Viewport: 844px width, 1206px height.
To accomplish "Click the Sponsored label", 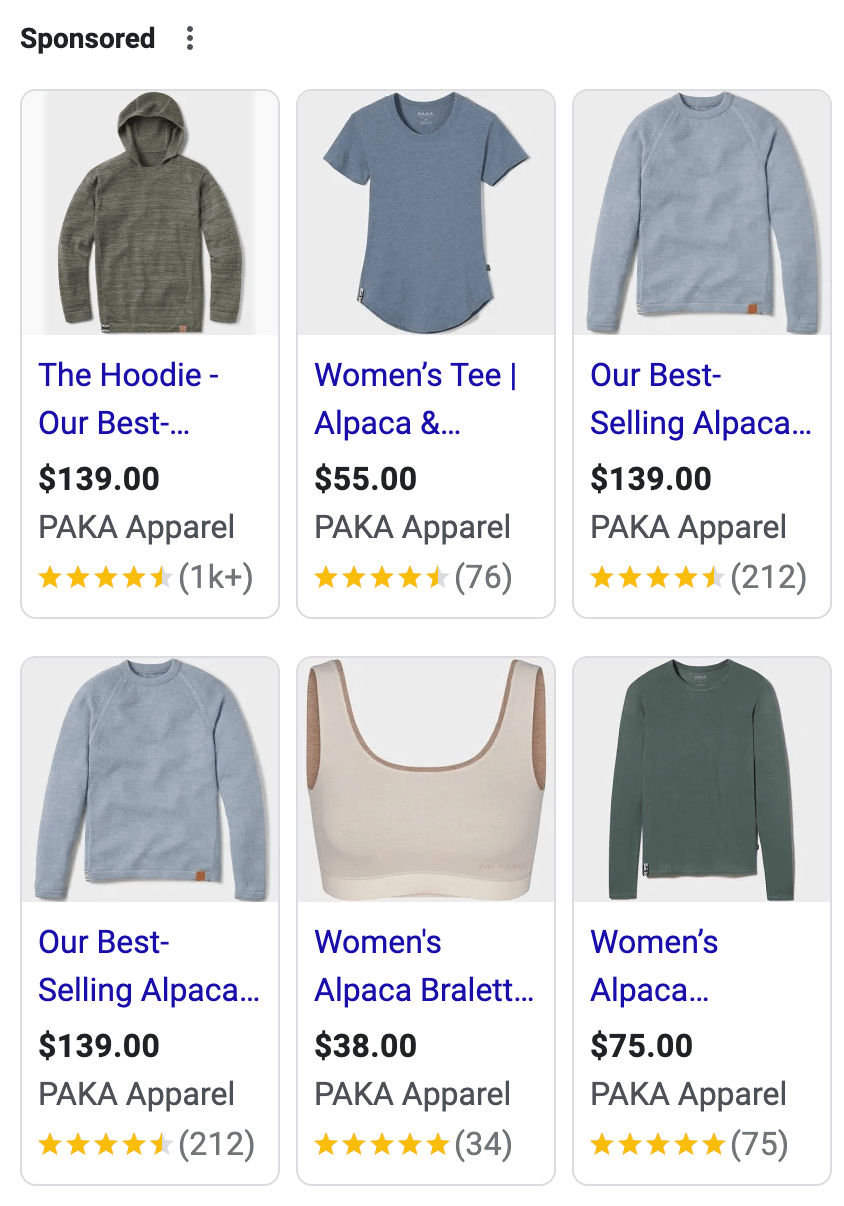I will coord(86,38).
